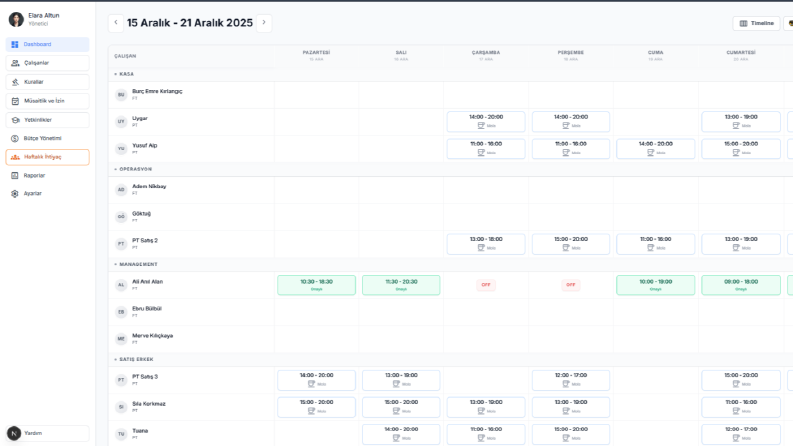
Task: Click Adem Nikbay's avatar
Action: tap(121, 190)
